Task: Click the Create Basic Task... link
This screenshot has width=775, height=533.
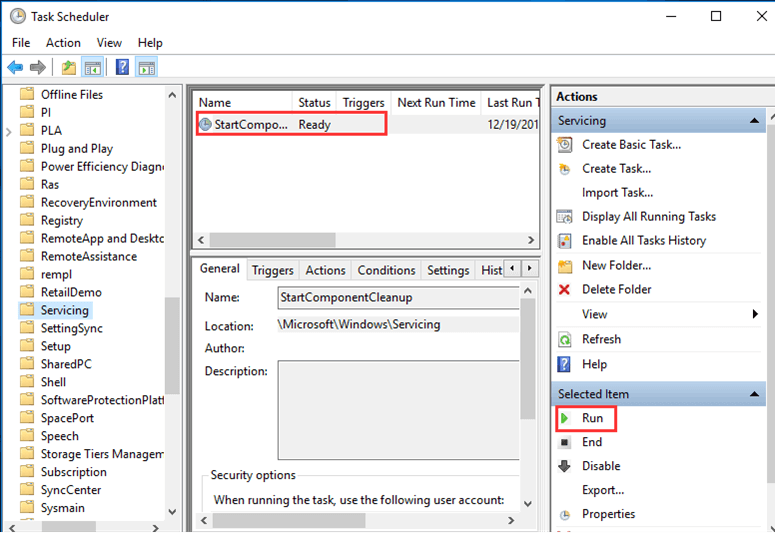Action: pos(632,145)
